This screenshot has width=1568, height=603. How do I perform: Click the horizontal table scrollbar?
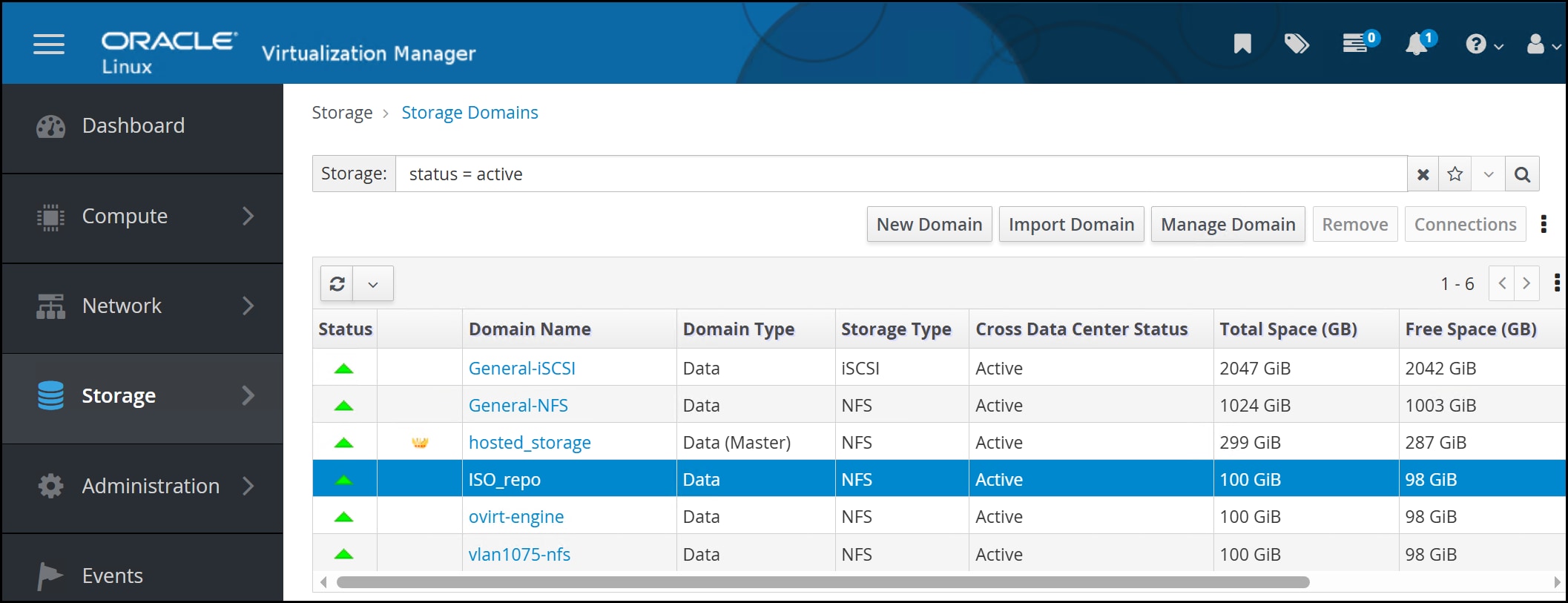pos(823,582)
